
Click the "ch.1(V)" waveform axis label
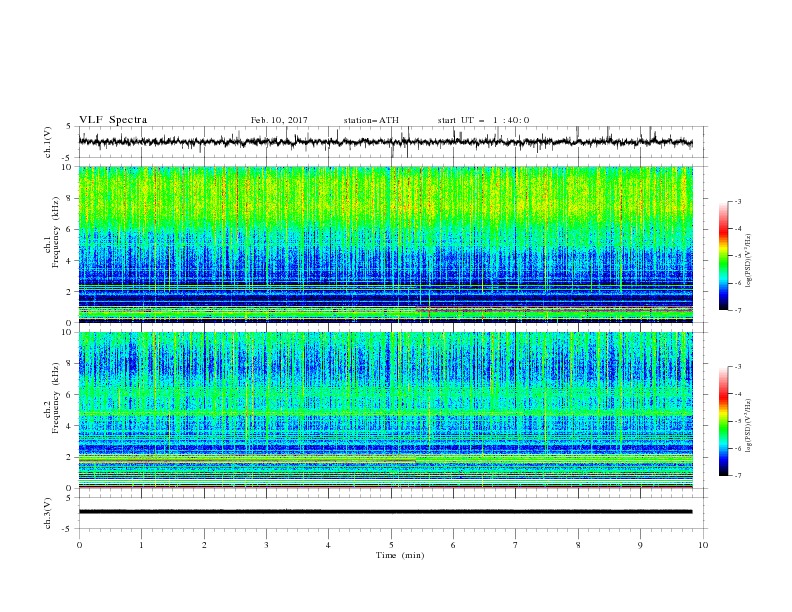pyautogui.click(x=48, y=142)
